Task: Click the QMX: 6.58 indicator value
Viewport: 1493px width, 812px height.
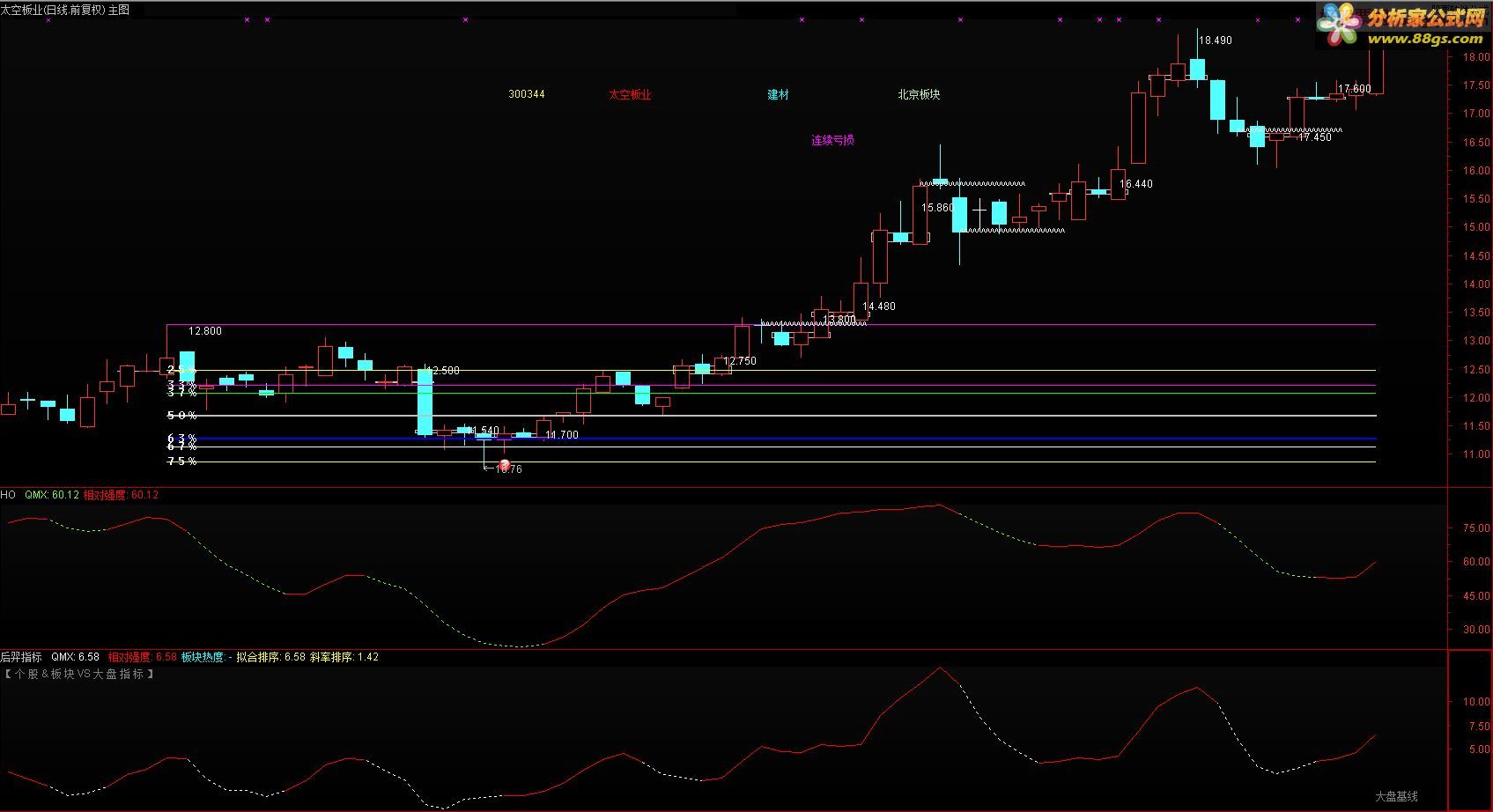Action: [75, 657]
